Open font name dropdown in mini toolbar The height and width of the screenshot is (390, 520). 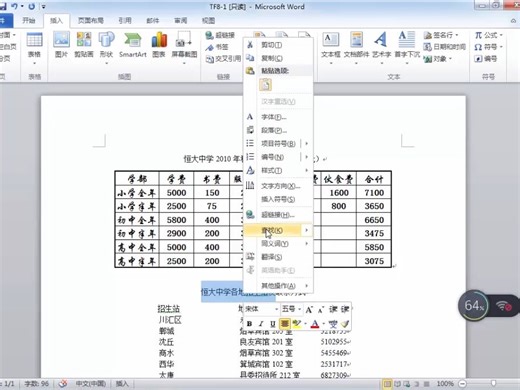(277, 309)
